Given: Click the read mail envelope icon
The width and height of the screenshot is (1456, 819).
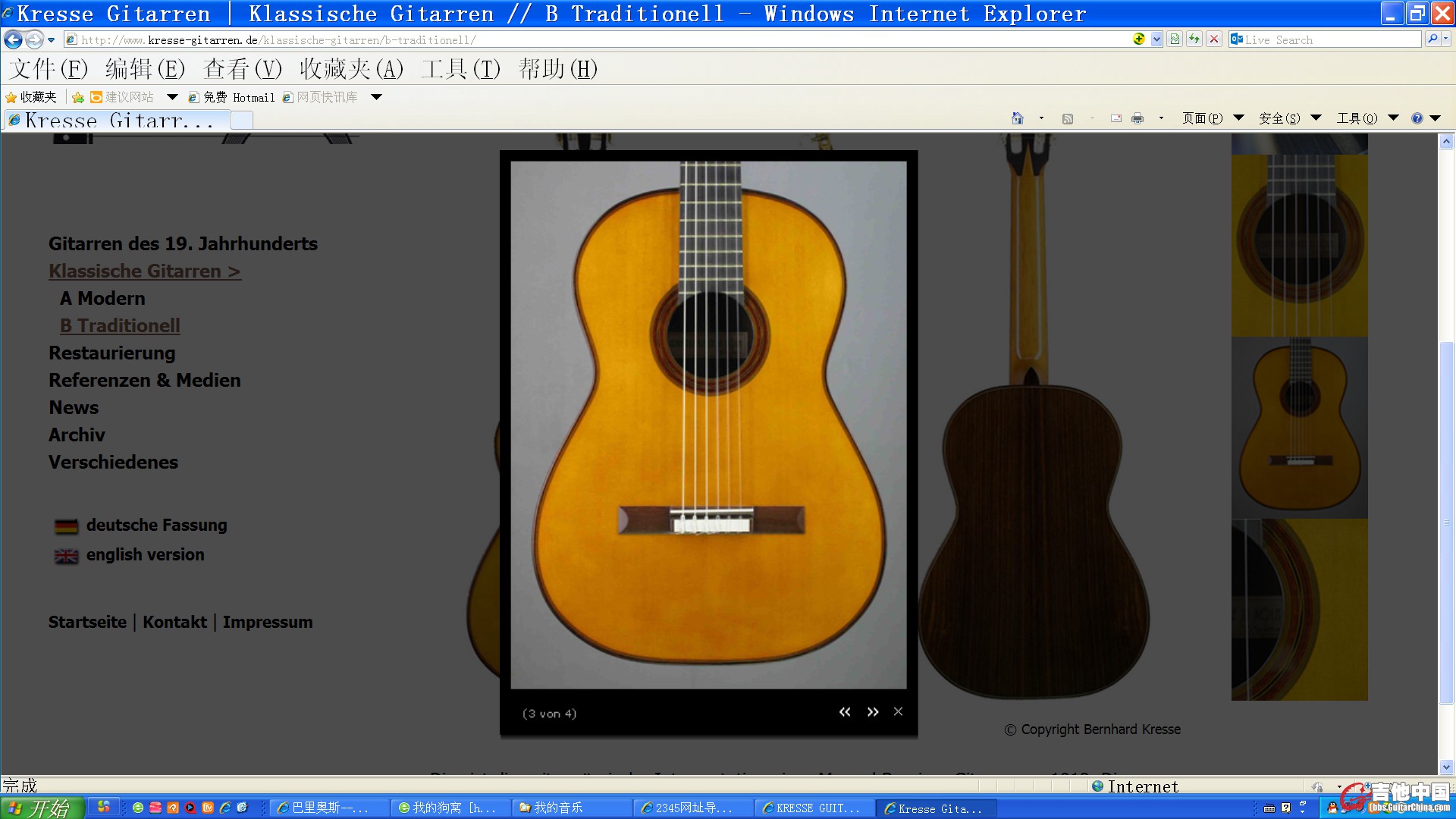Looking at the screenshot, I should tap(1116, 118).
